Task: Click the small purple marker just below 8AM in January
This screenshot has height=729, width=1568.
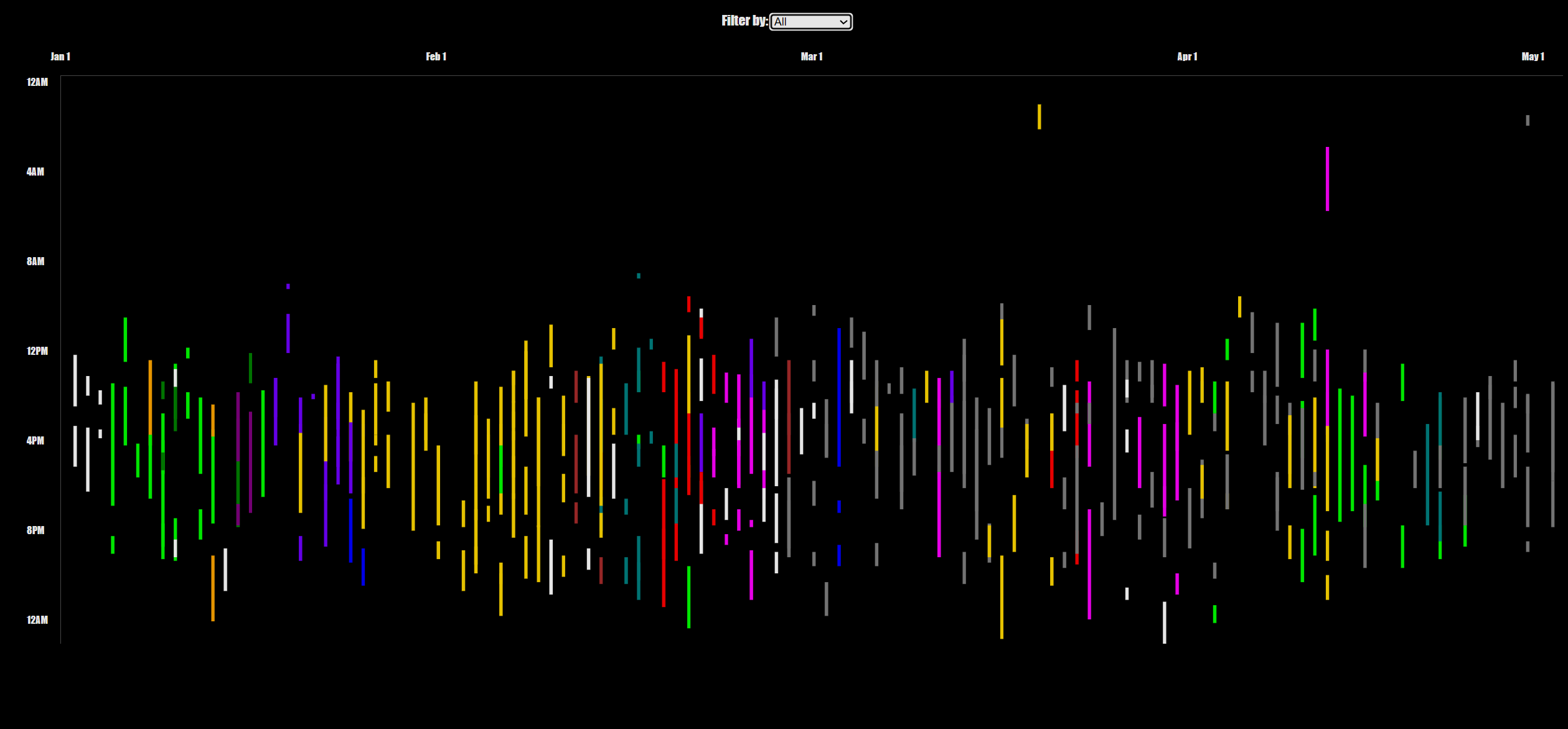Action: [x=288, y=286]
